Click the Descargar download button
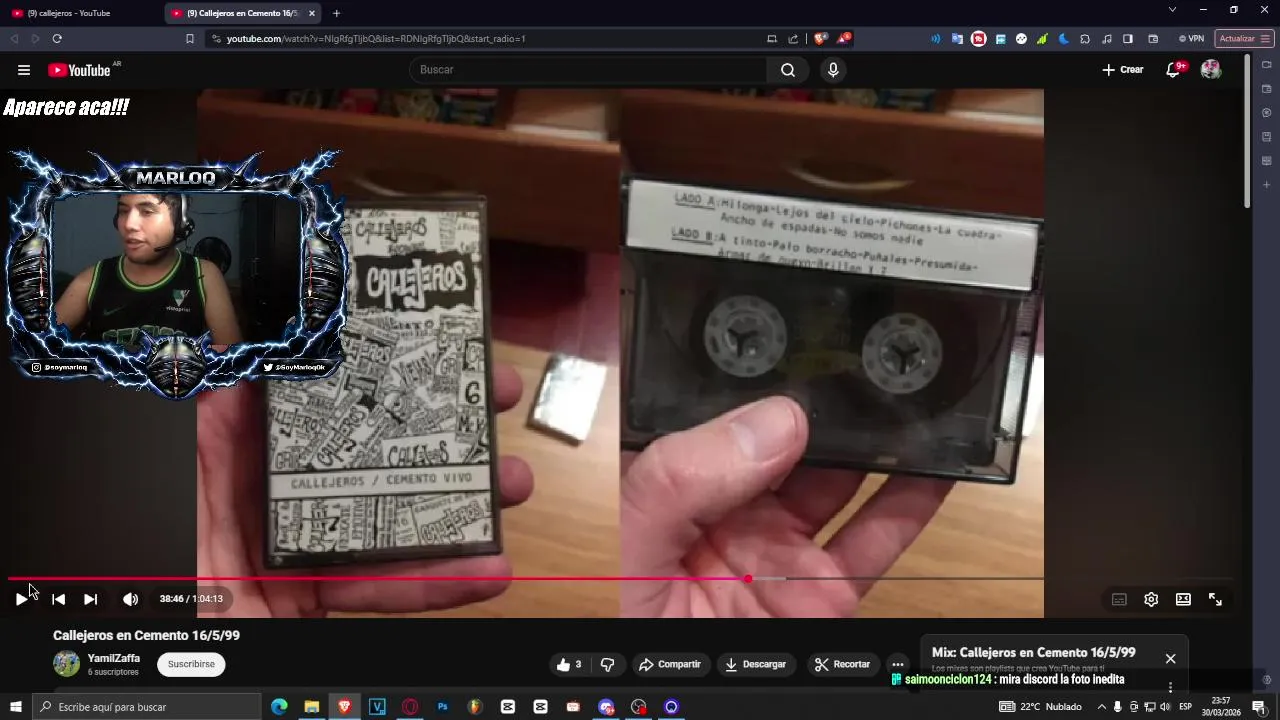 point(755,664)
